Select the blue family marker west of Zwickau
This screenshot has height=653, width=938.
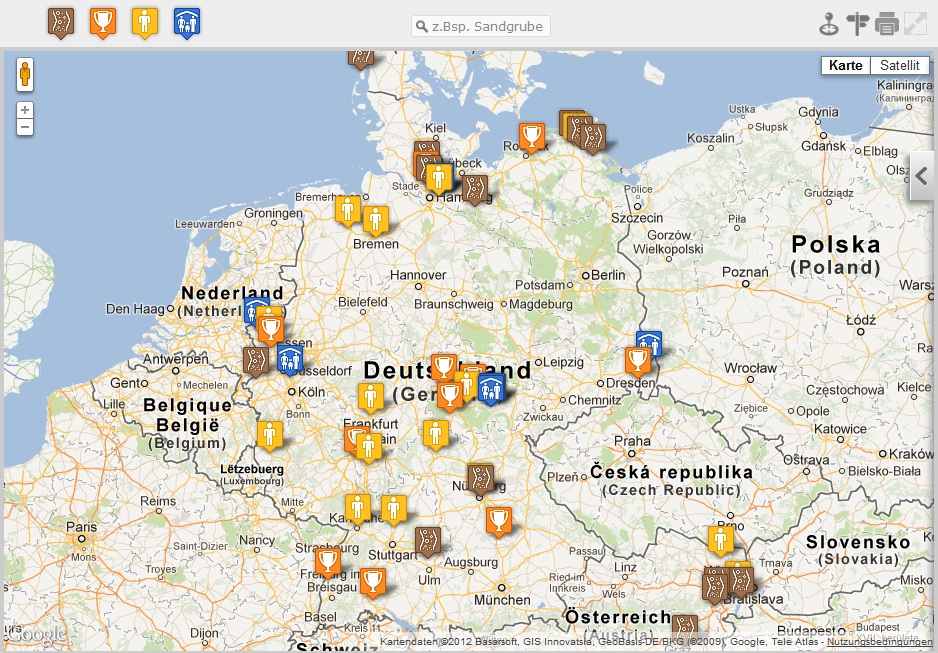tap(492, 389)
